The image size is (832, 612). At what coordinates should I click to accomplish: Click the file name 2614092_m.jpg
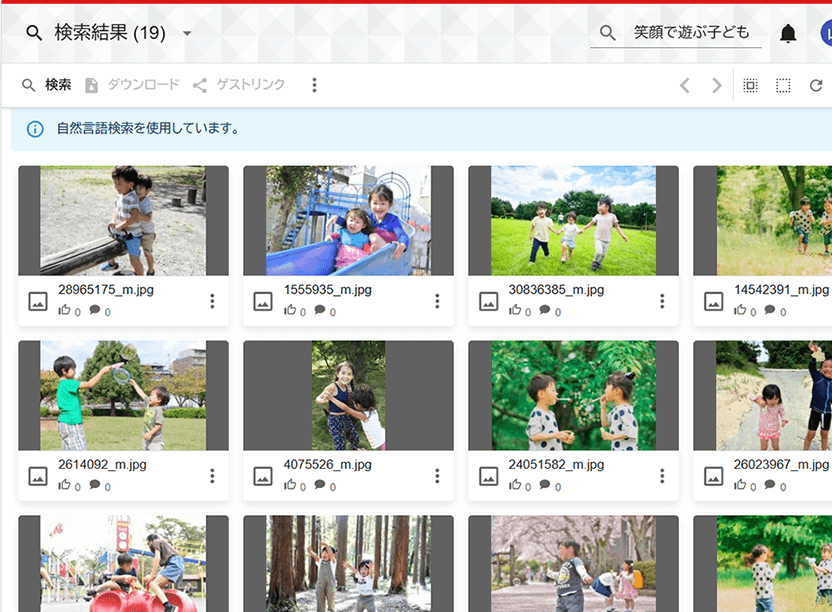tap(102, 464)
